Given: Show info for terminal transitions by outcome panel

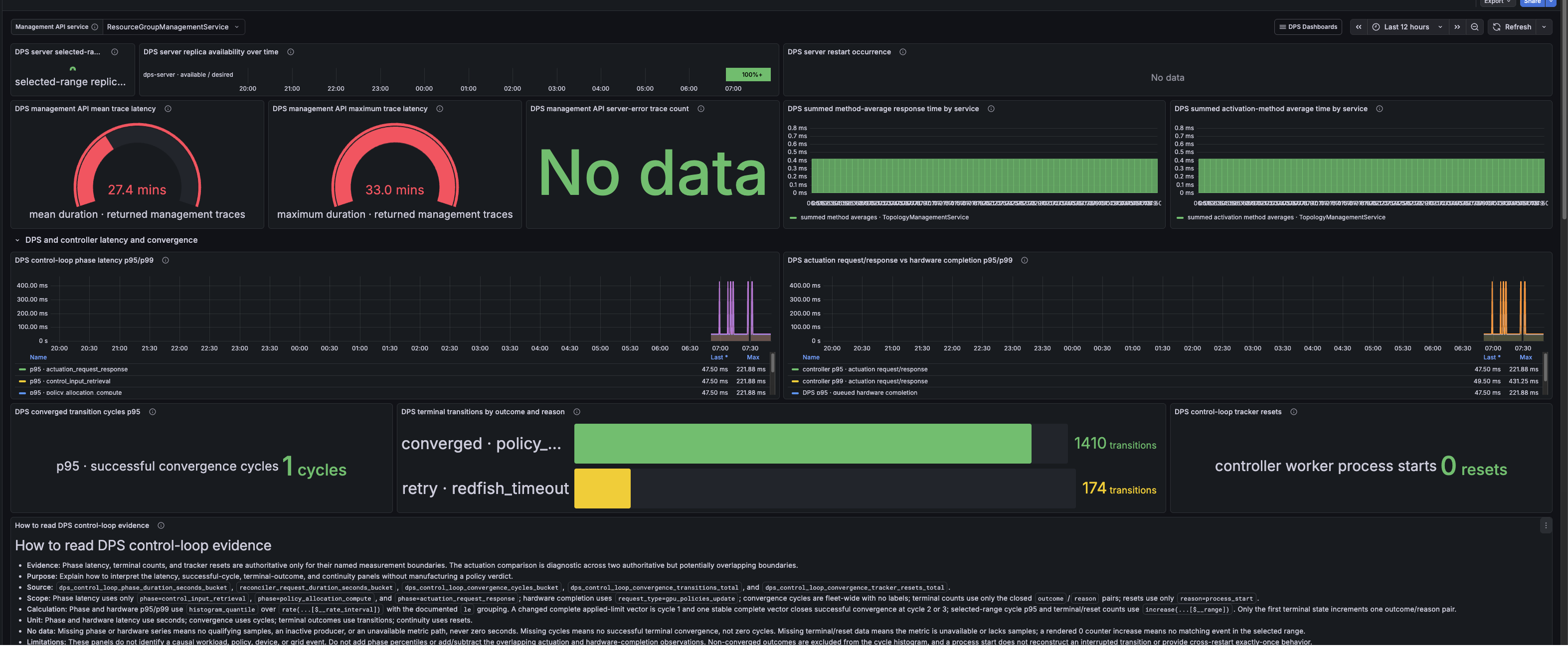Looking at the screenshot, I should tap(576, 412).
